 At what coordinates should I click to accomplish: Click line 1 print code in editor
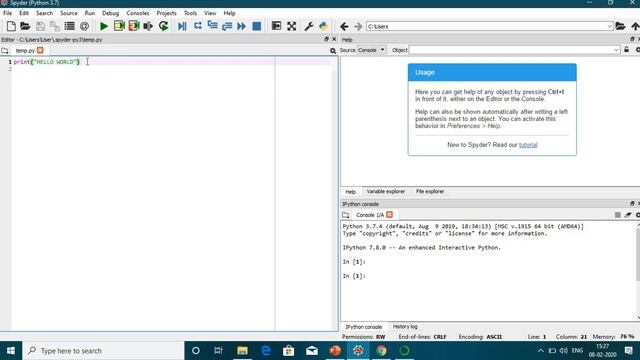click(x=47, y=62)
